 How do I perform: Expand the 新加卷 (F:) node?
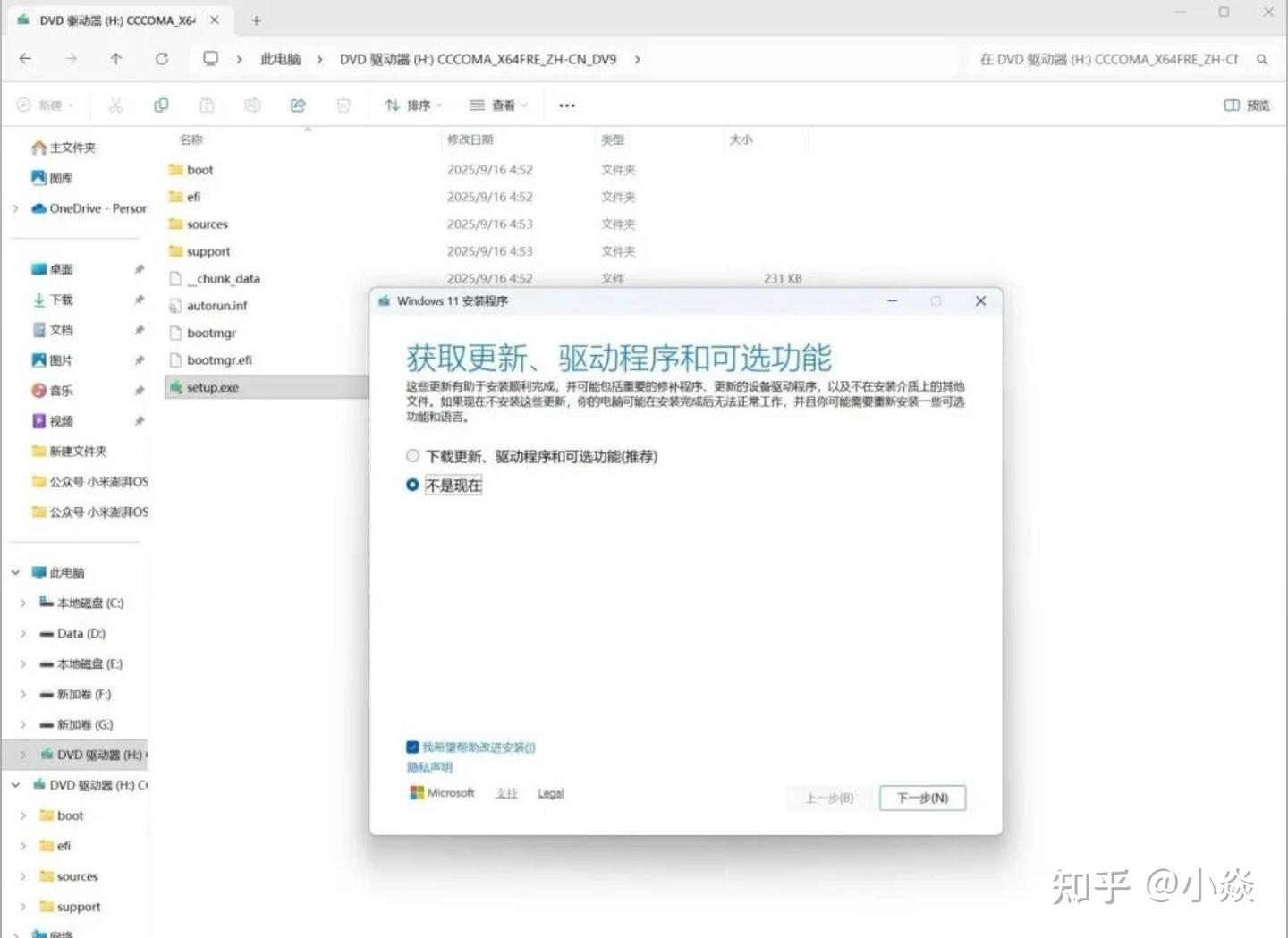23,695
